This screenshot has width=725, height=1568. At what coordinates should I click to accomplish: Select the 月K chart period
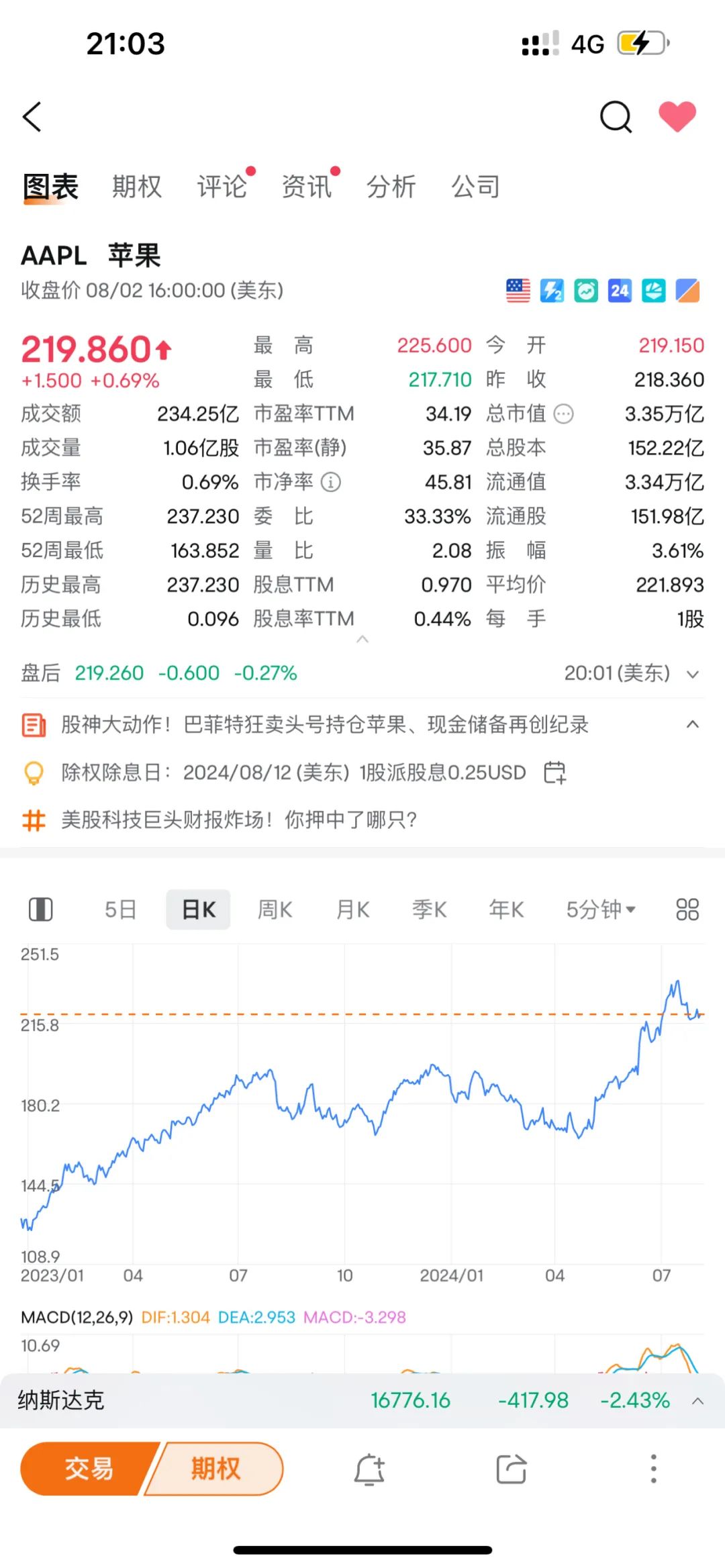[353, 910]
